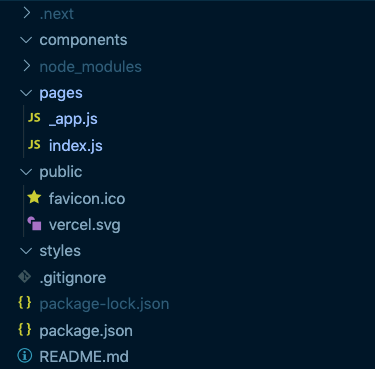
Task: Open the vercel.svg file
Action: tap(85, 225)
